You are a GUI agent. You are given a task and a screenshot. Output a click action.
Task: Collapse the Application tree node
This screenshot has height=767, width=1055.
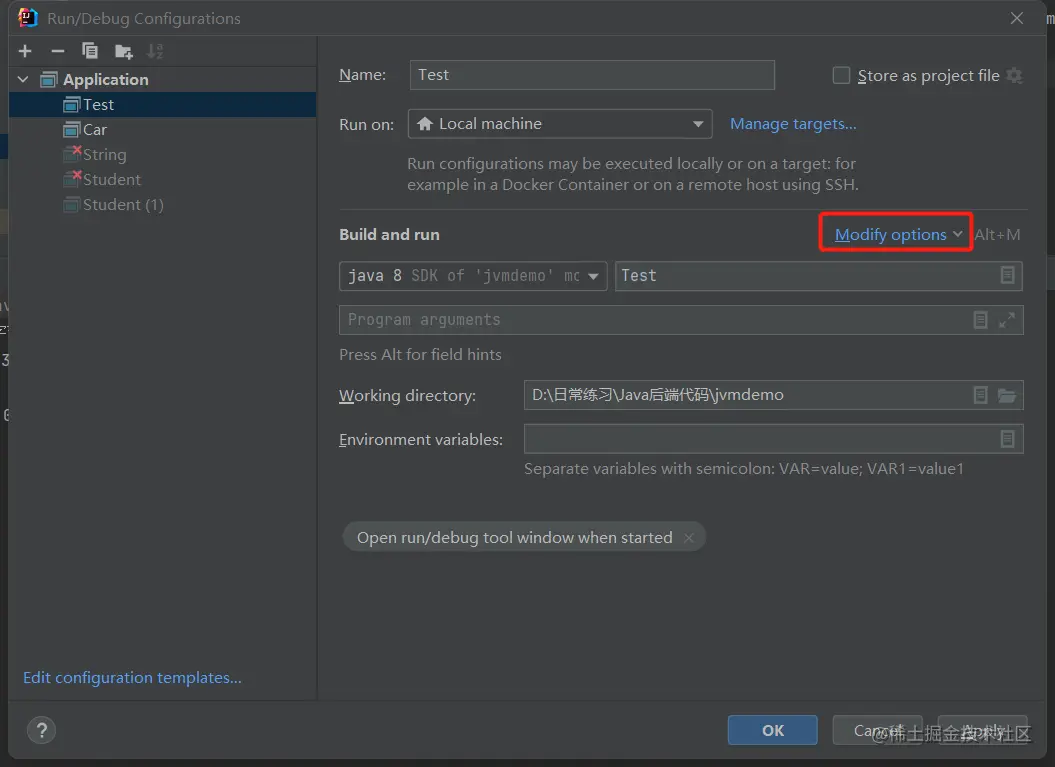pyautogui.click(x=23, y=79)
